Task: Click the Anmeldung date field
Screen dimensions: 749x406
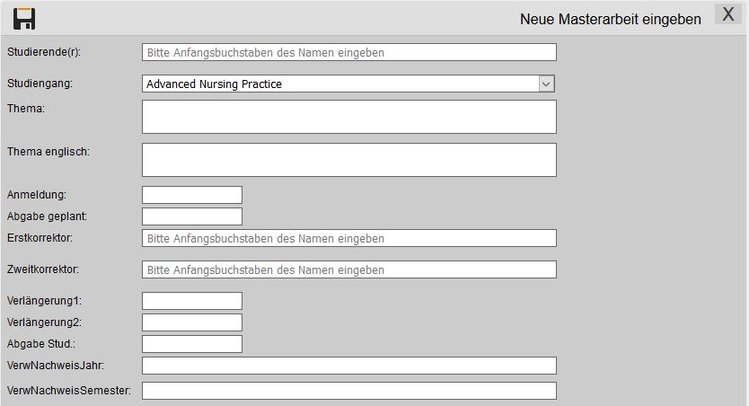Action: click(192, 195)
